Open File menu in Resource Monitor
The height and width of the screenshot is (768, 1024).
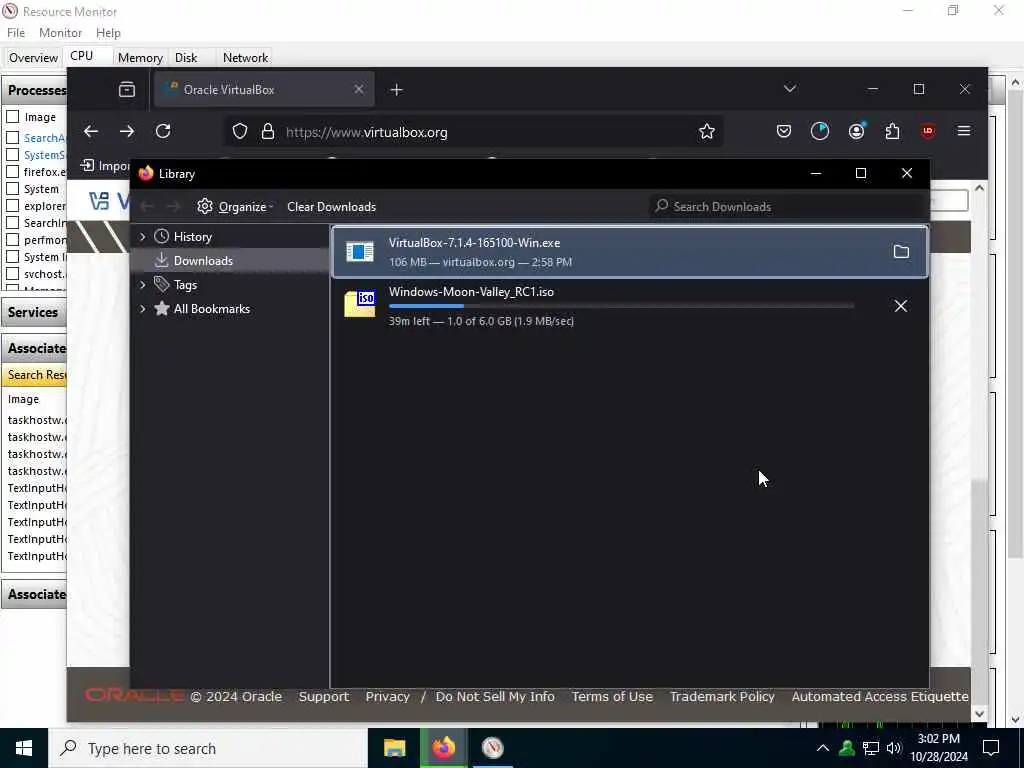coord(16,33)
